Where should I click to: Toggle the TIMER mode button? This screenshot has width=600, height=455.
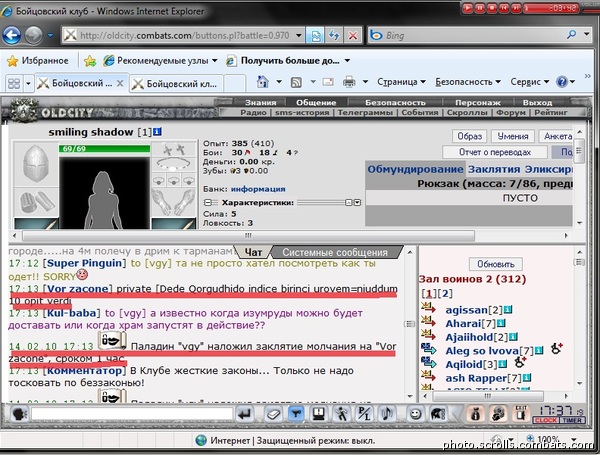point(572,420)
